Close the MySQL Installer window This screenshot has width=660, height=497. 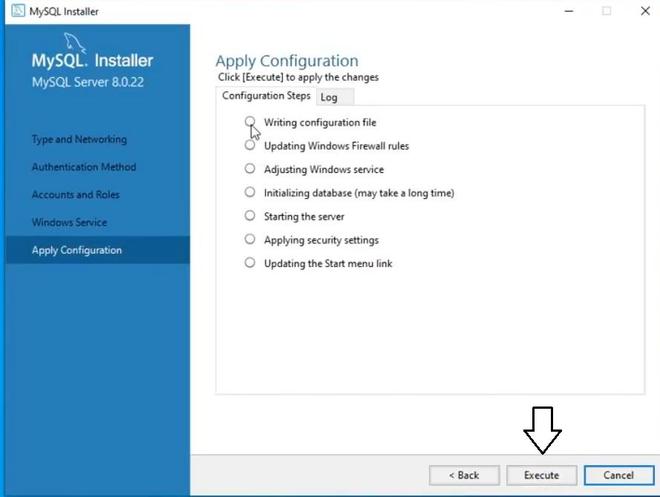645,11
